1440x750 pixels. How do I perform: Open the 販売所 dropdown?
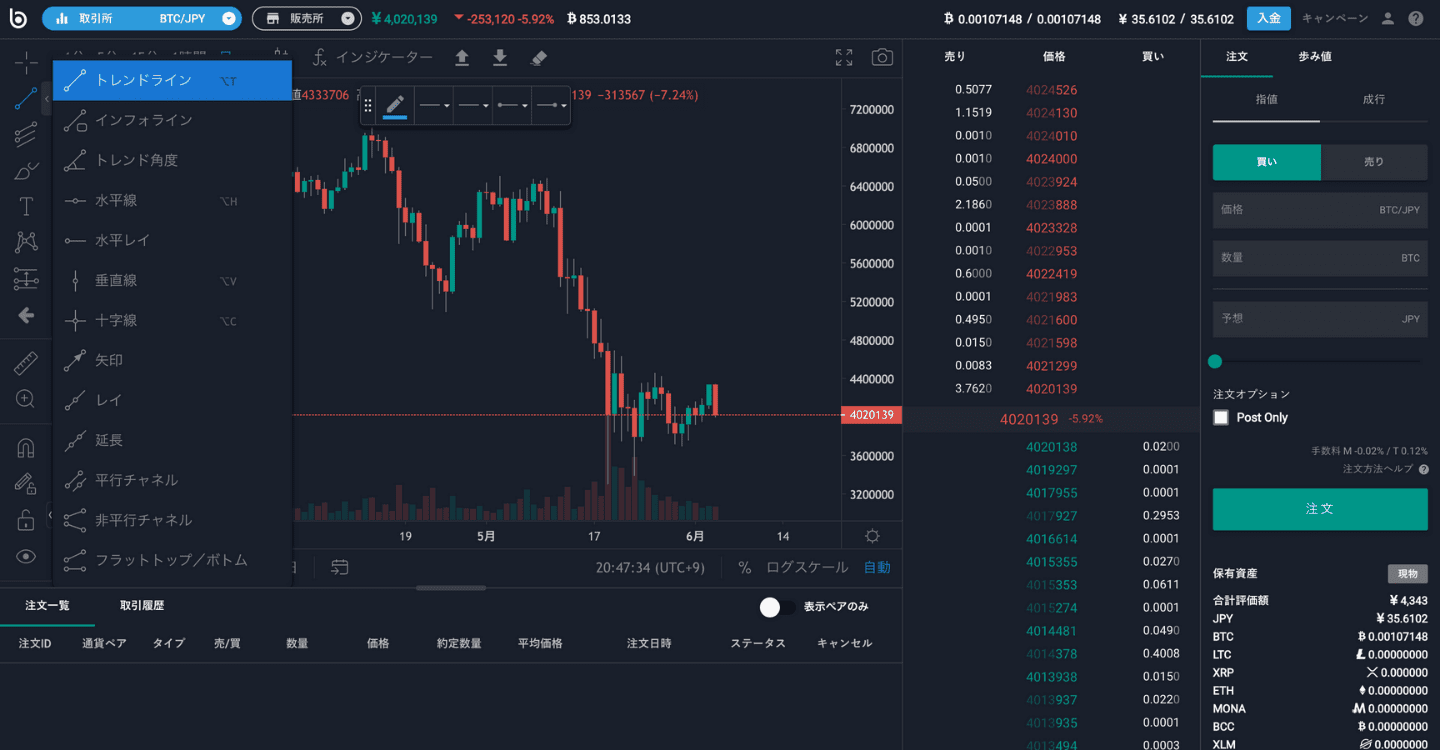[x=306, y=18]
